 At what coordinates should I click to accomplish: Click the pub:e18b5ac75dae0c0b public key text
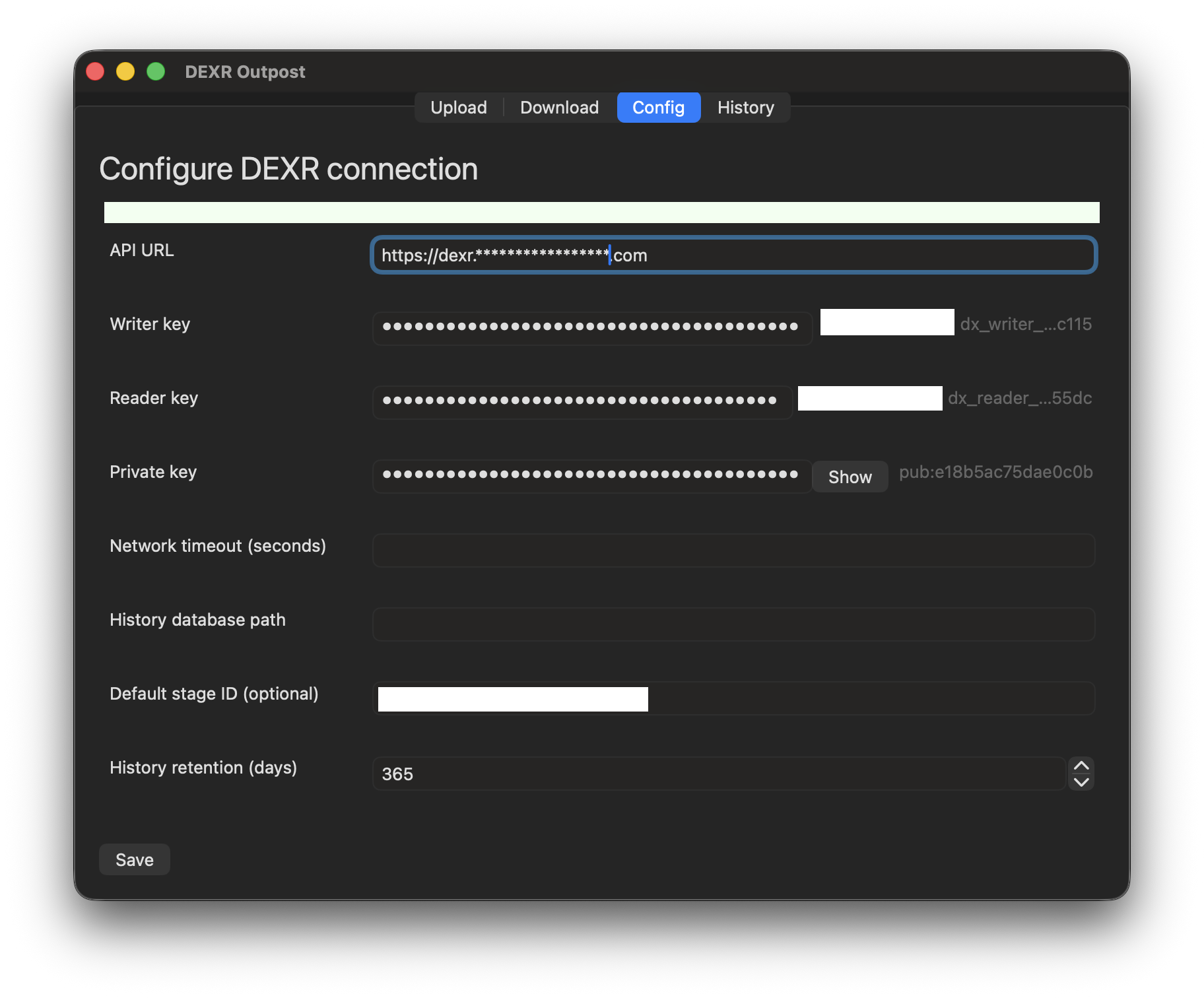click(x=995, y=472)
